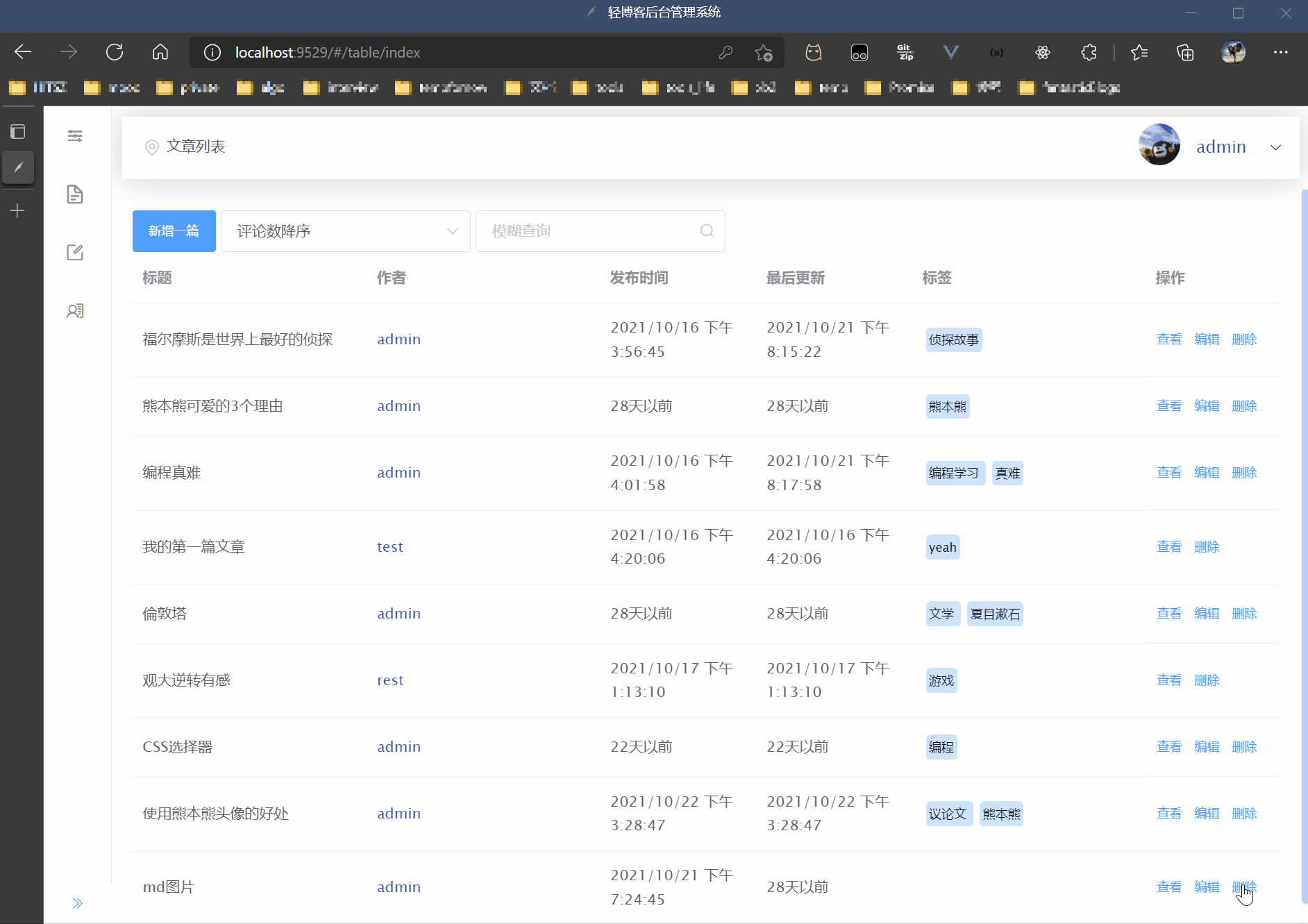1308x924 pixels.
Task: Open the compose/edit icon in the sidebar
Action: 75,252
